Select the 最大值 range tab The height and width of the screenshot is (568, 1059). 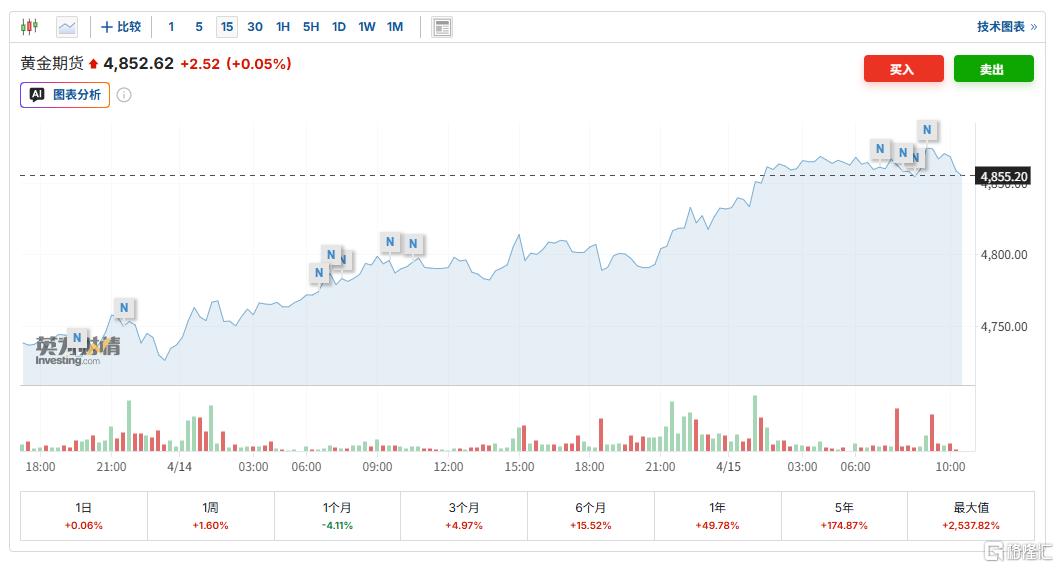pyautogui.click(x=970, y=516)
